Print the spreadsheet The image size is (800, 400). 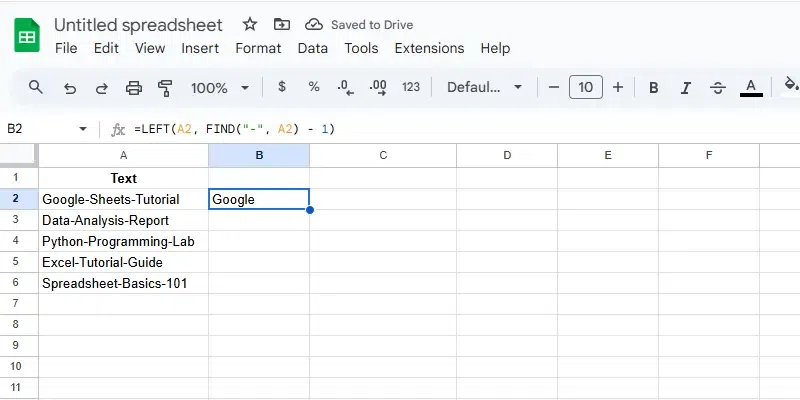tap(133, 87)
